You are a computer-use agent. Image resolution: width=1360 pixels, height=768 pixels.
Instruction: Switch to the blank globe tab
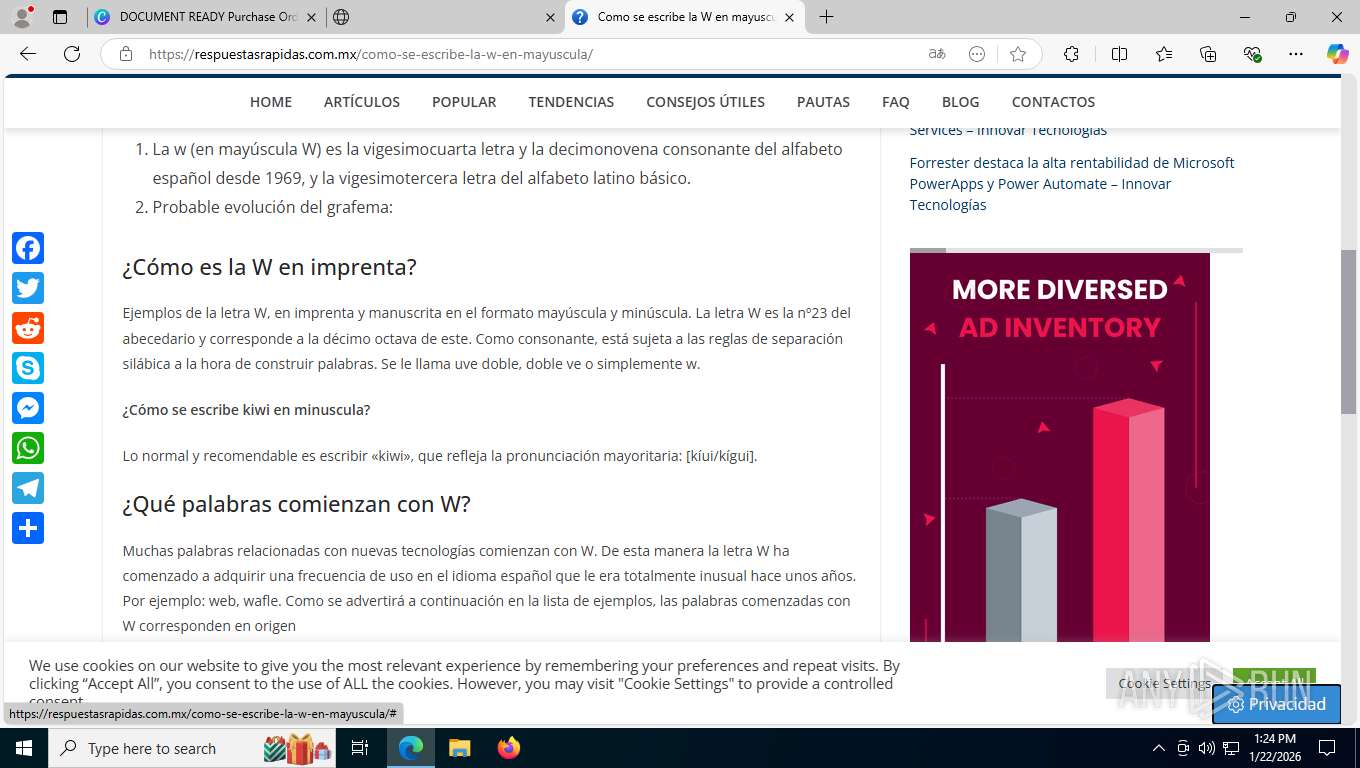tap(444, 17)
